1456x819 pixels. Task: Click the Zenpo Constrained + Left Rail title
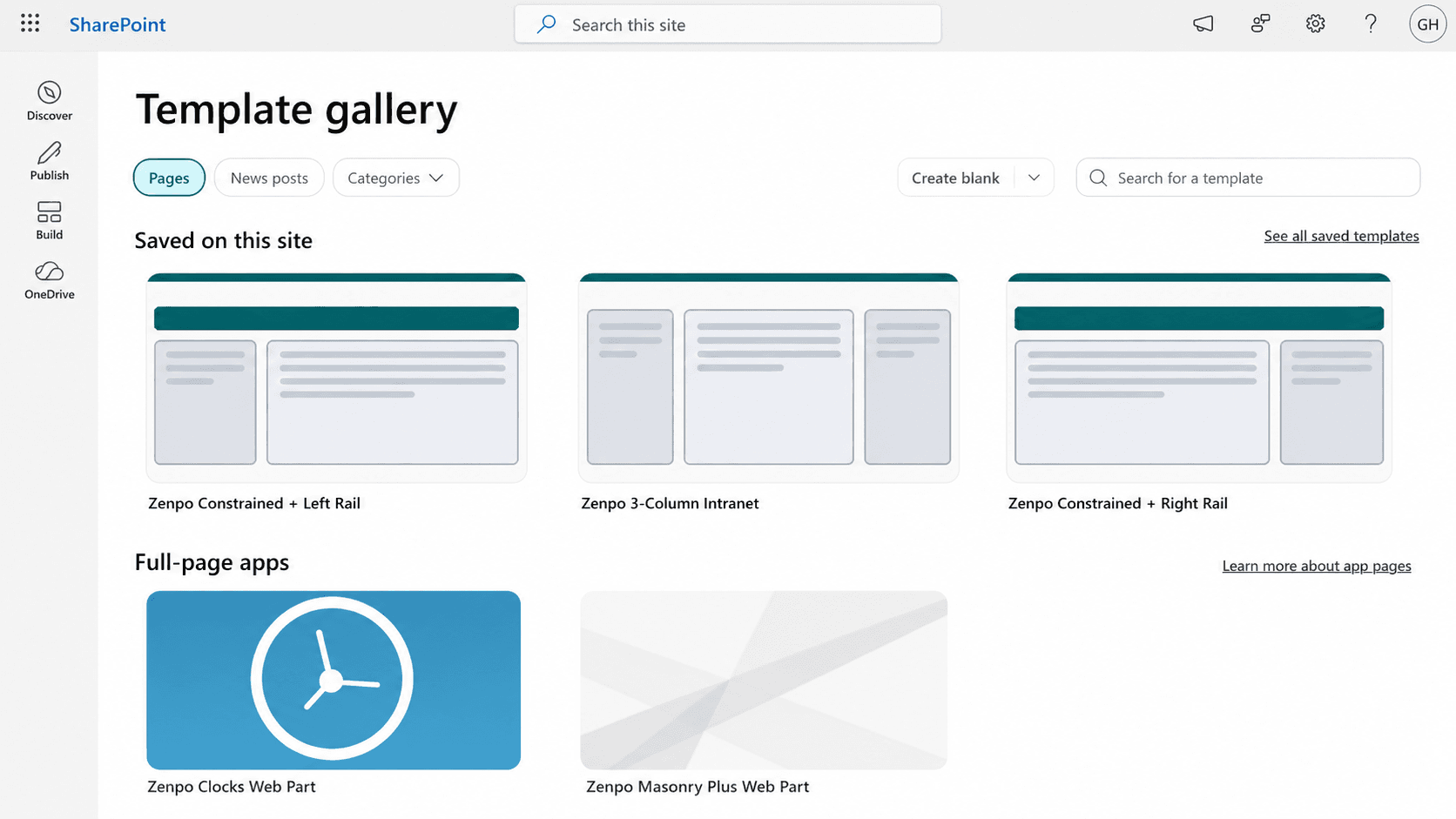[254, 503]
